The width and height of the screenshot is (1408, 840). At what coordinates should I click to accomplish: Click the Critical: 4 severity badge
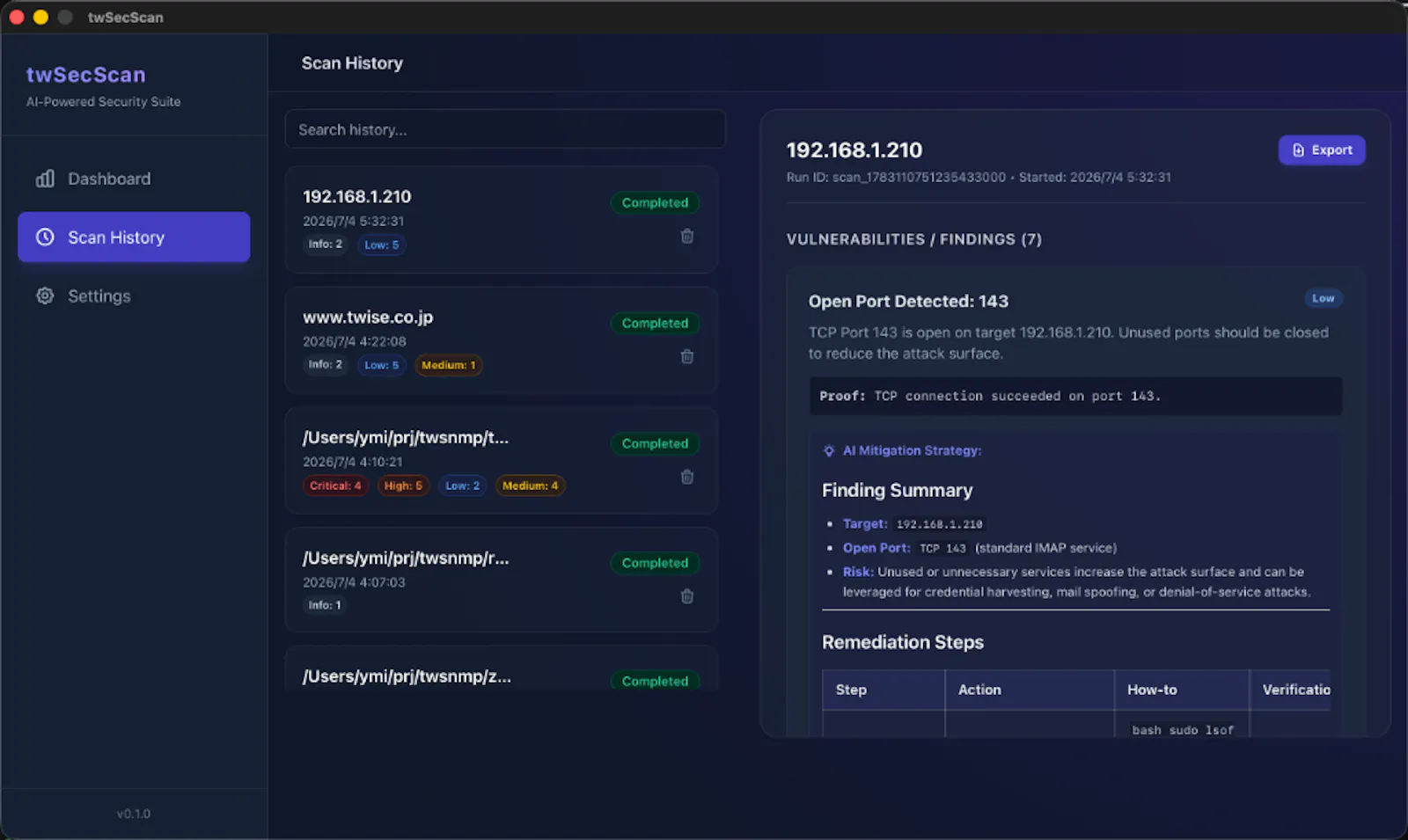(x=335, y=486)
